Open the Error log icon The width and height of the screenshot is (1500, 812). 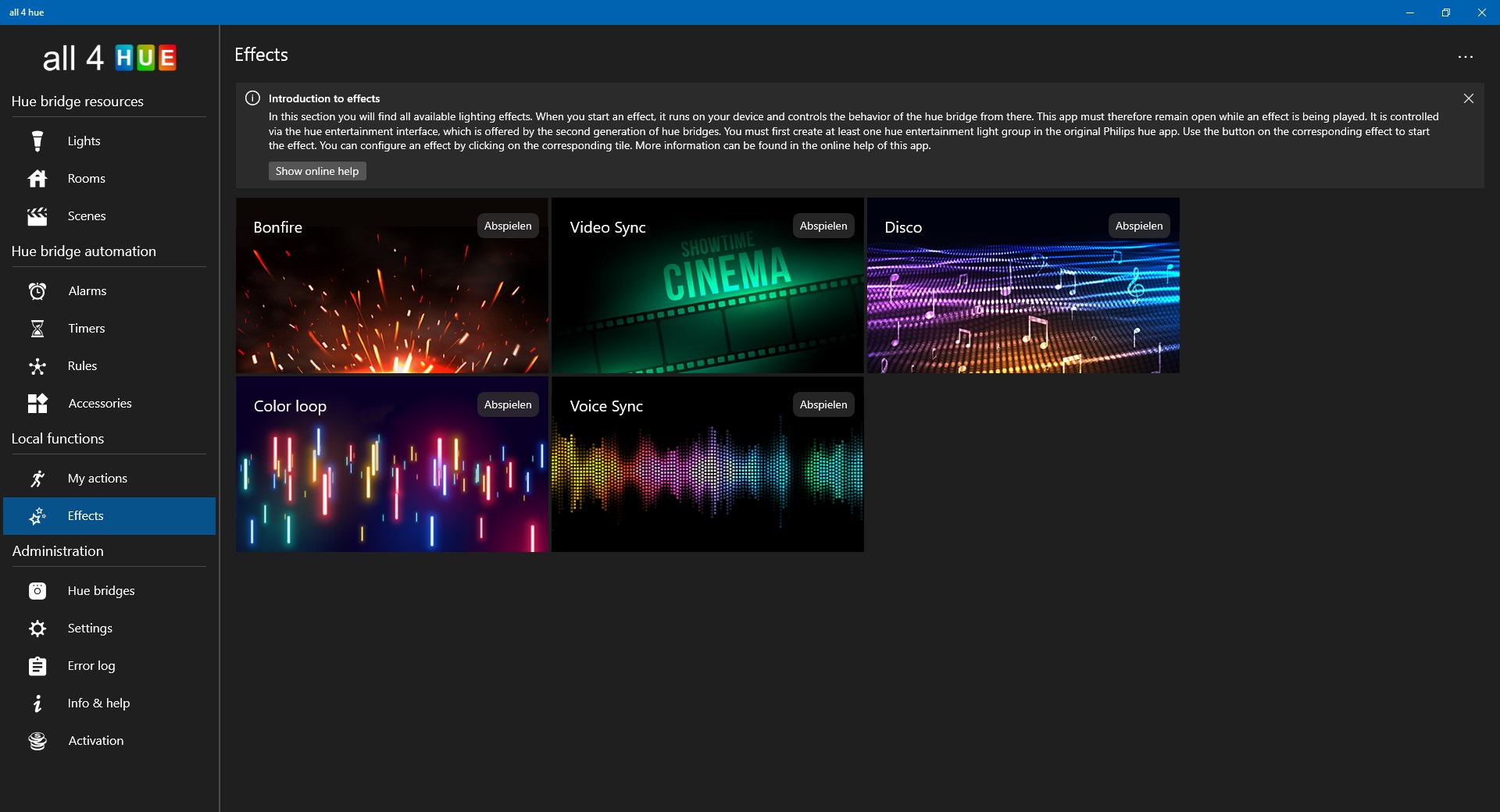tap(37, 665)
